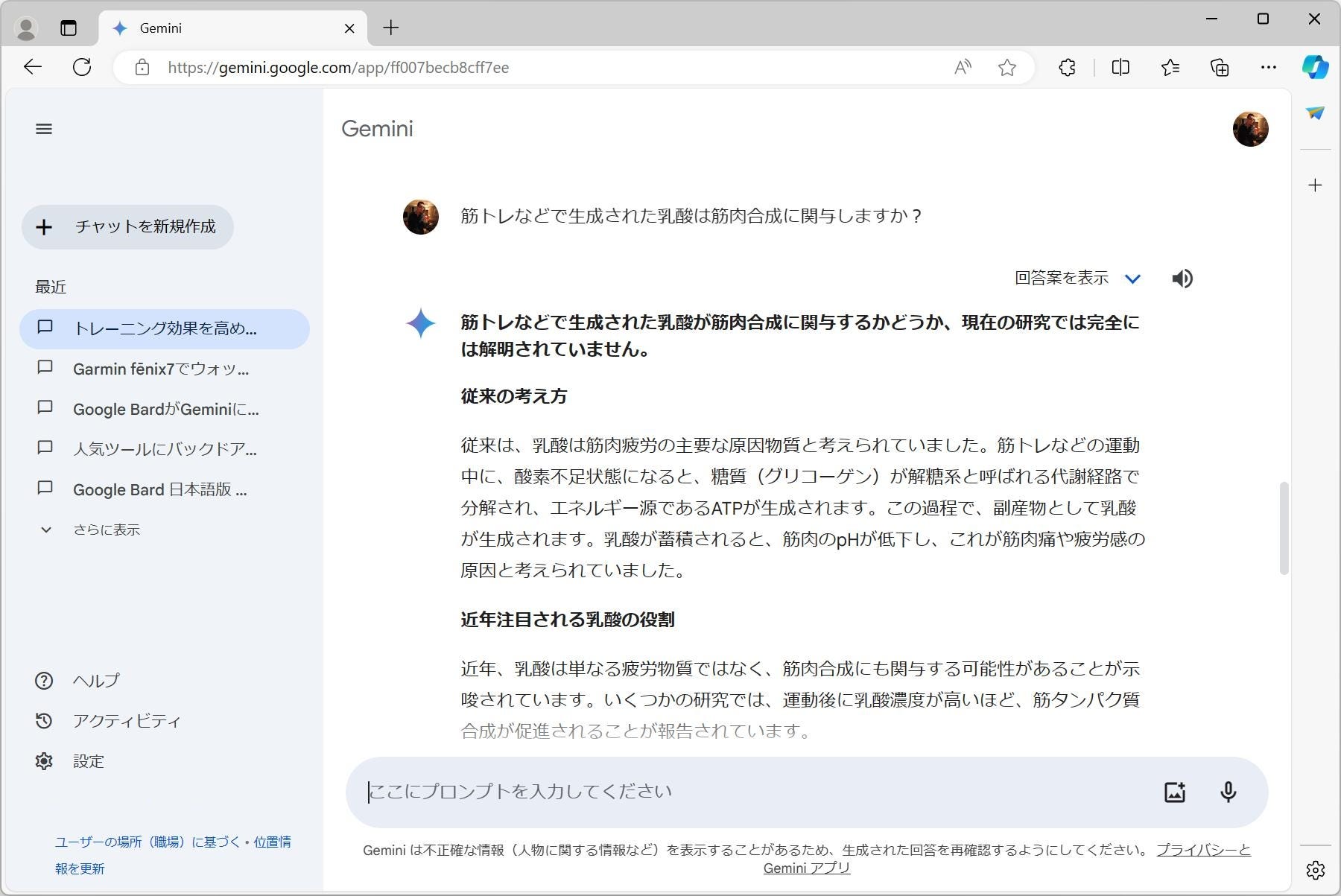Open the Garmin fēnix7 chat history item
The image size is (1341, 896).
coord(165,369)
